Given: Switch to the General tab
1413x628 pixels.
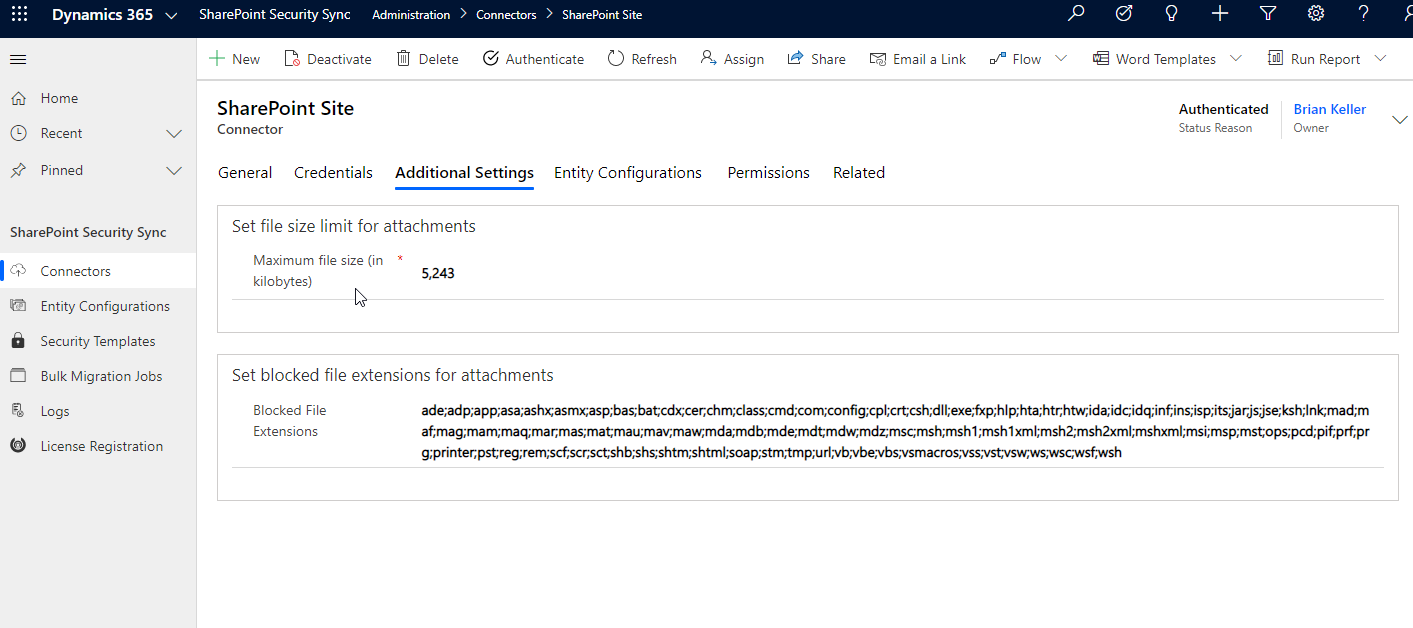Looking at the screenshot, I should (x=245, y=173).
